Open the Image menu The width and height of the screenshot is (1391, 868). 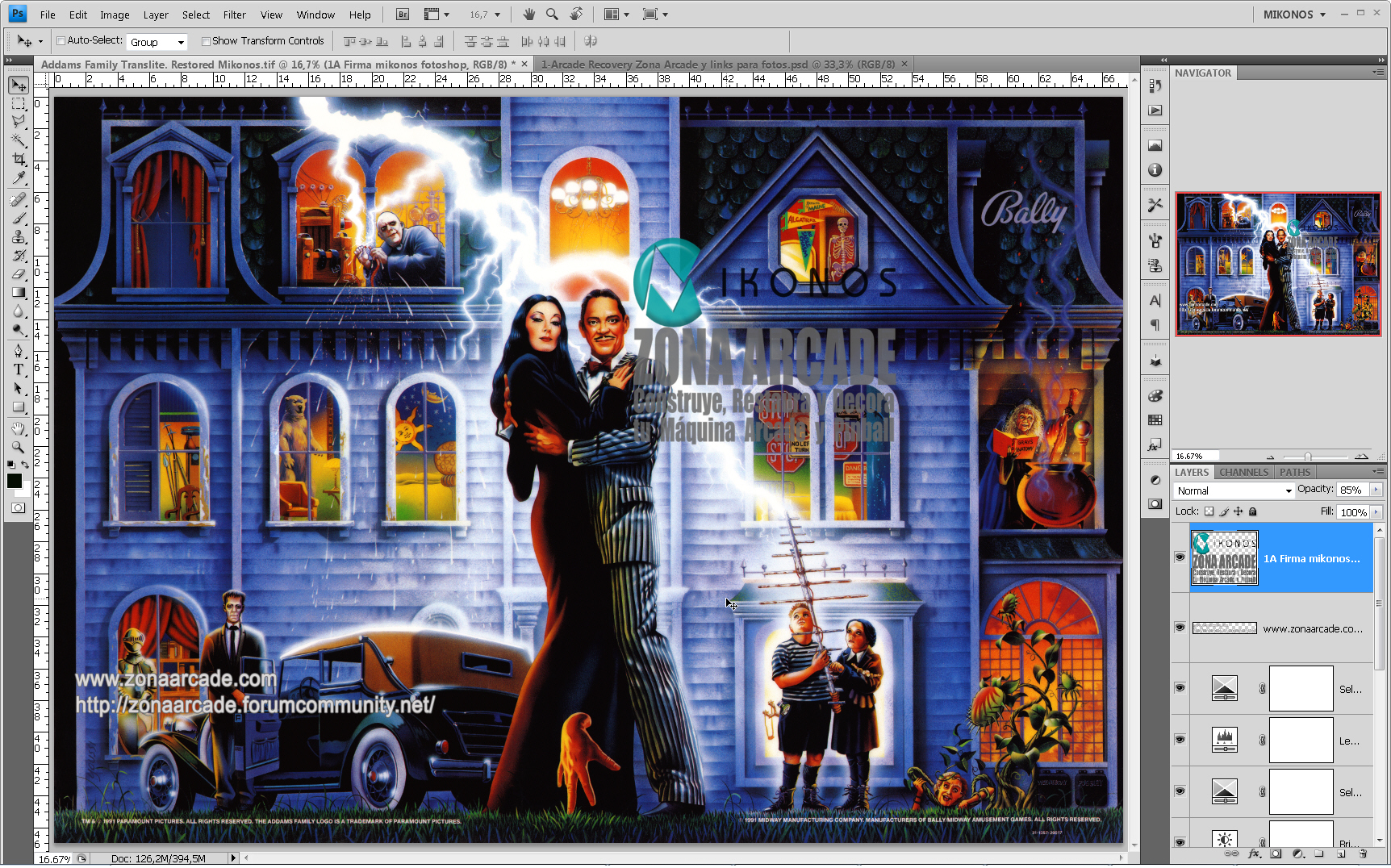115,15
